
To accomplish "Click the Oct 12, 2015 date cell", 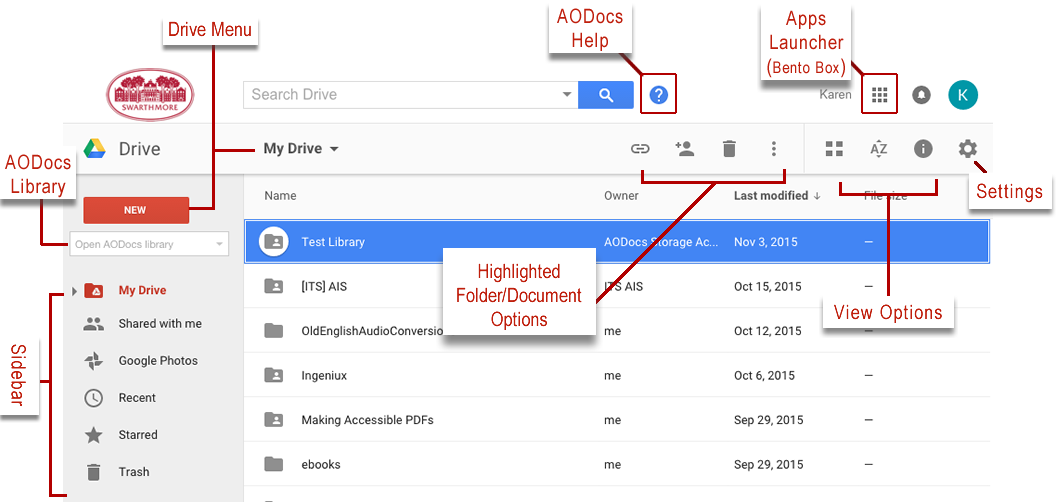I will point(768,331).
